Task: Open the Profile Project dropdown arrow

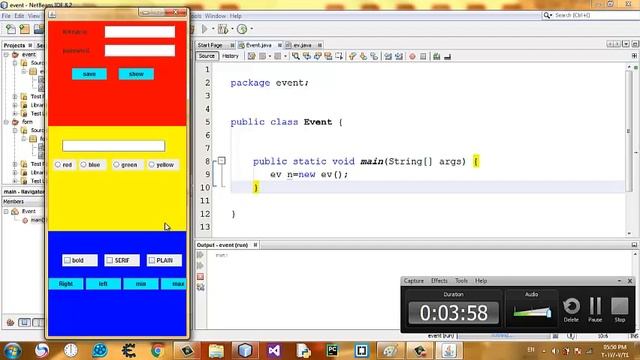Action: 251,29
